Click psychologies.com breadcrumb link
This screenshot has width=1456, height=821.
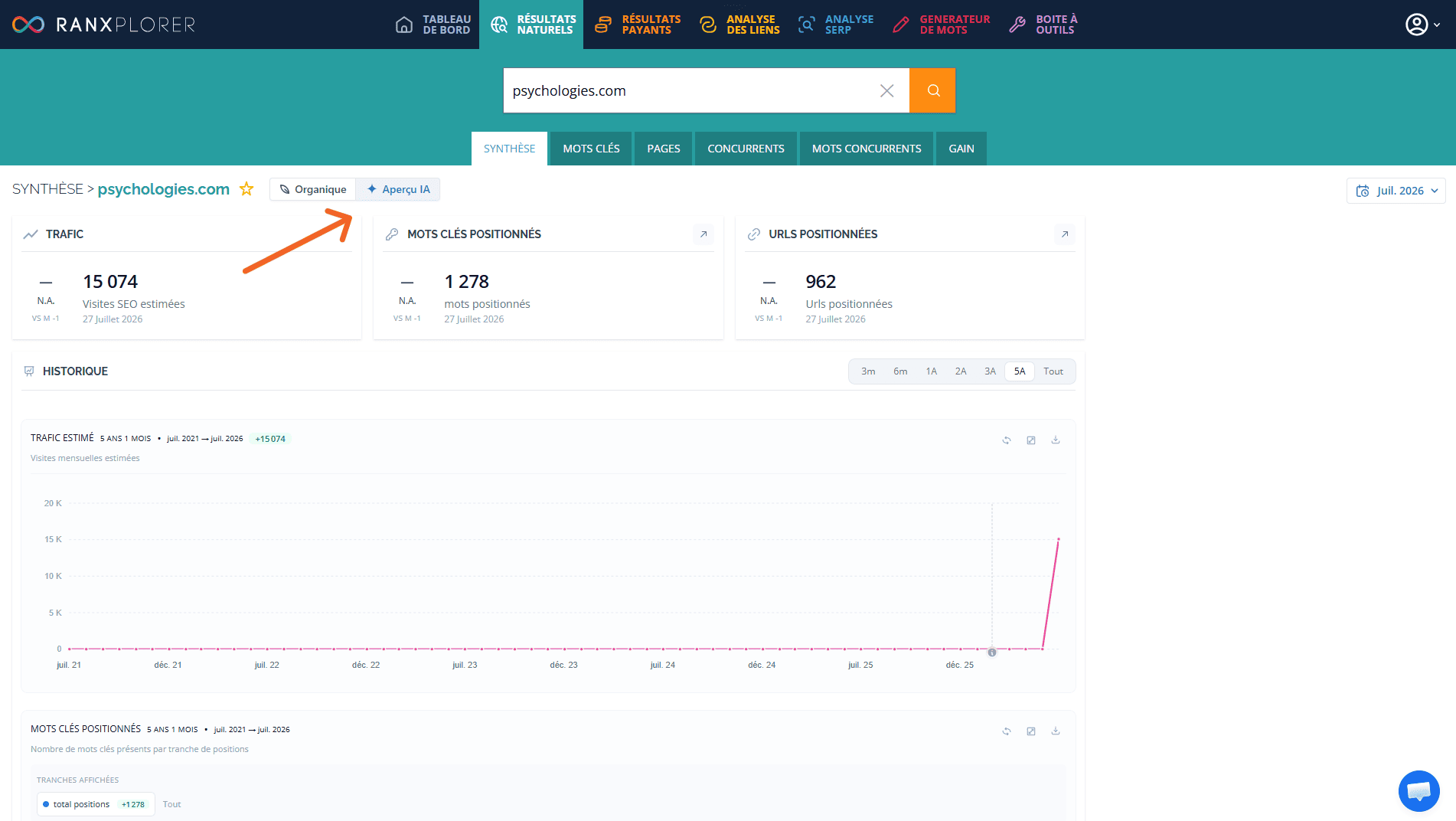click(164, 189)
